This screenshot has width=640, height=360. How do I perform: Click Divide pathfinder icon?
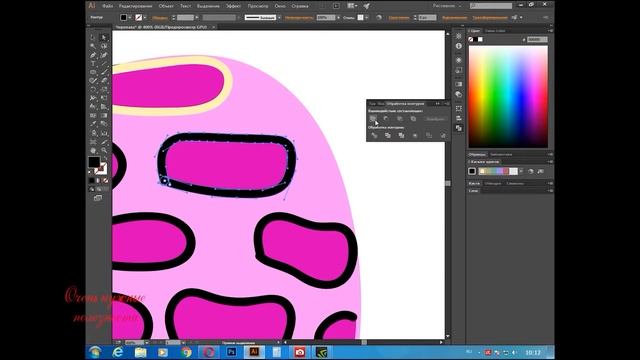point(374,135)
